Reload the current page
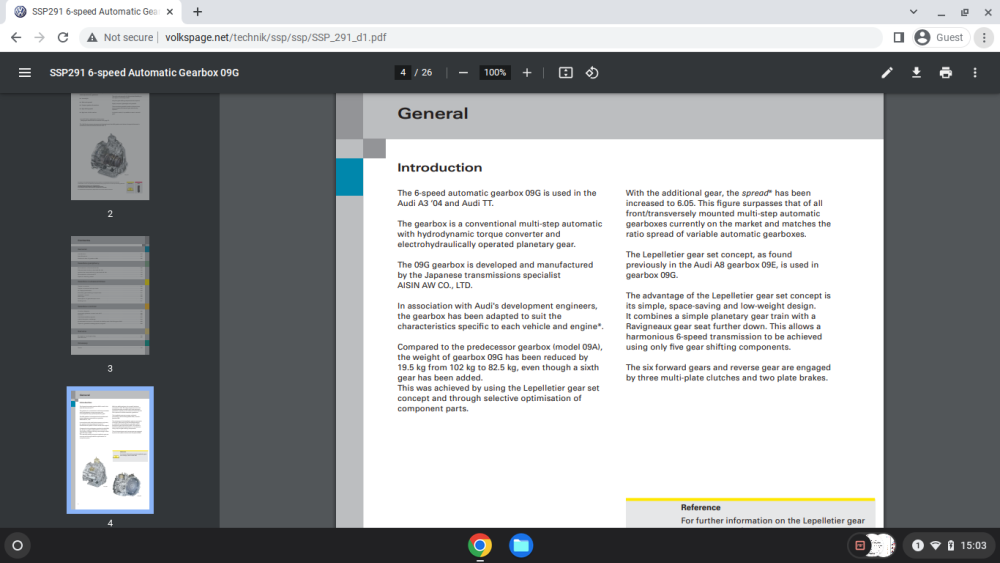The width and height of the screenshot is (1000, 563). click(x=62, y=38)
